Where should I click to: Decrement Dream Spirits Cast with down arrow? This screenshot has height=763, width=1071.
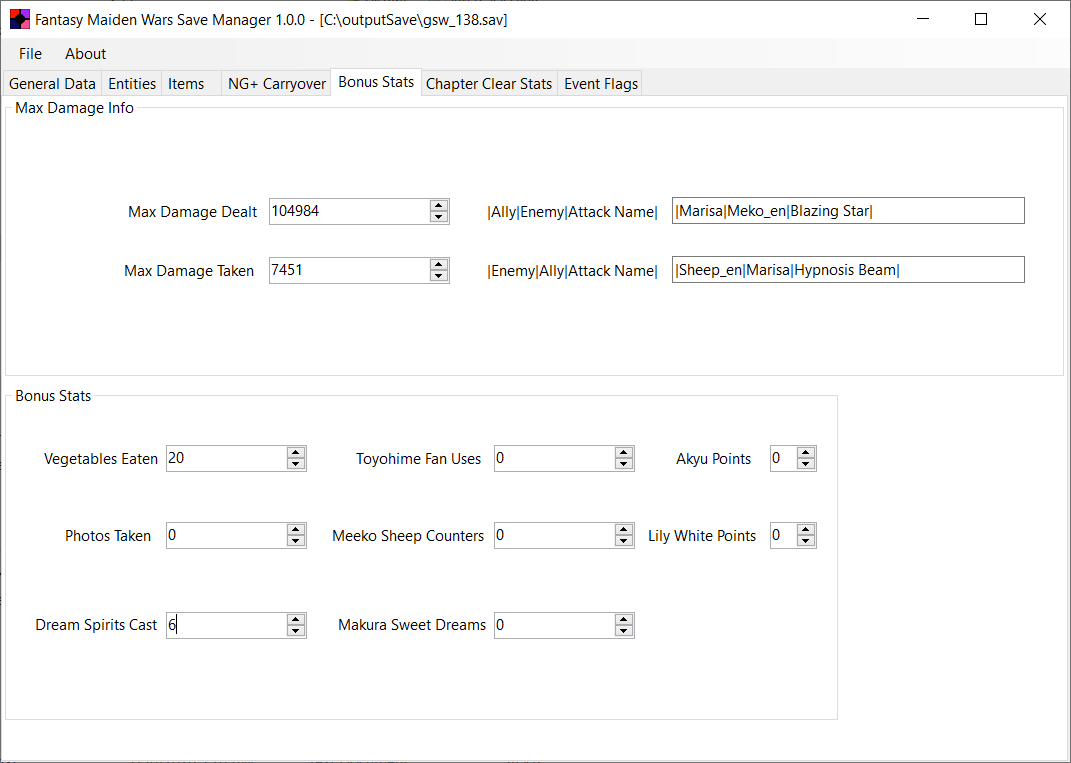[x=296, y=631]
